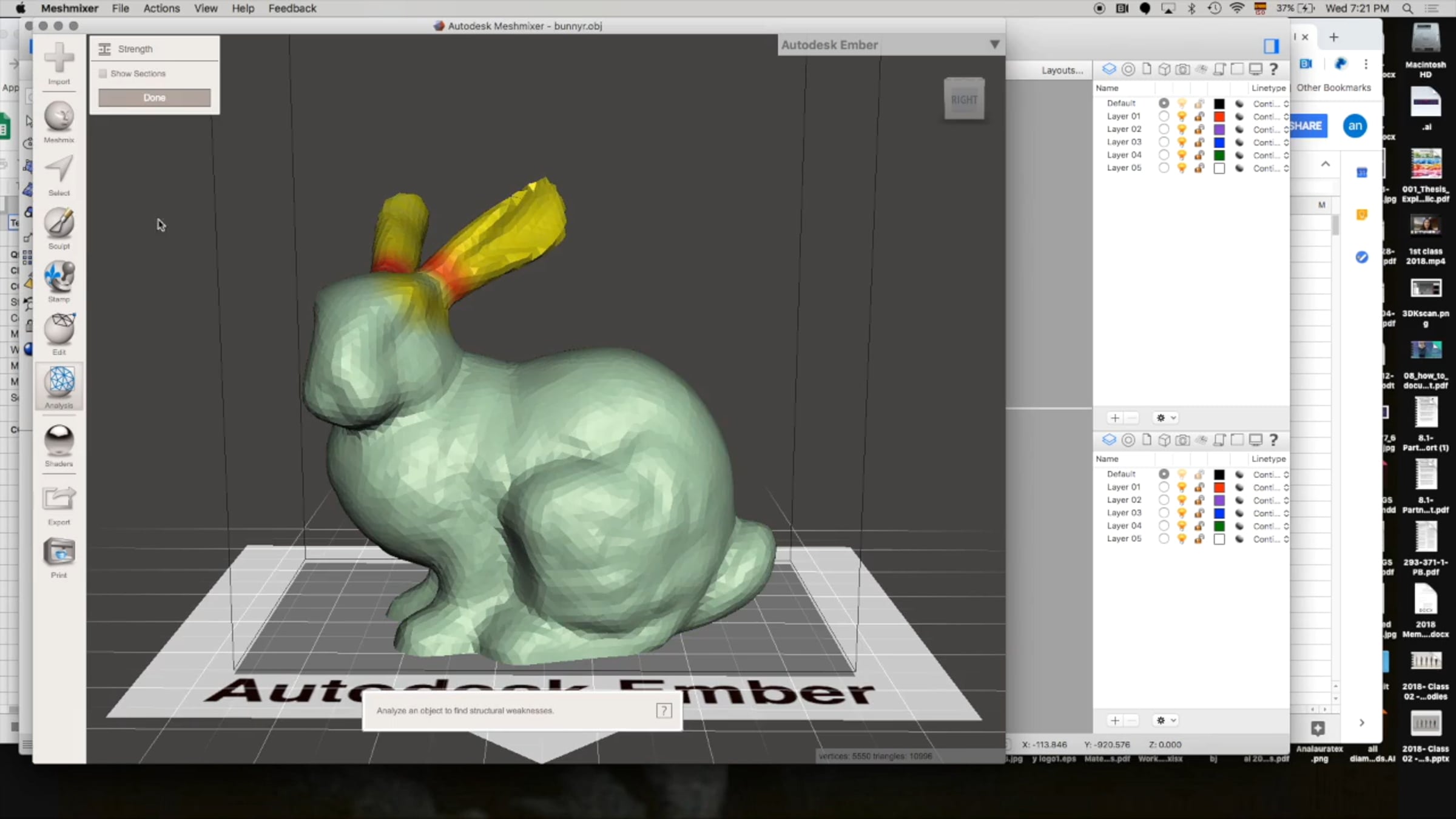Open the Apple menu
Screen dimensions: 1456x819
[21, 8]
